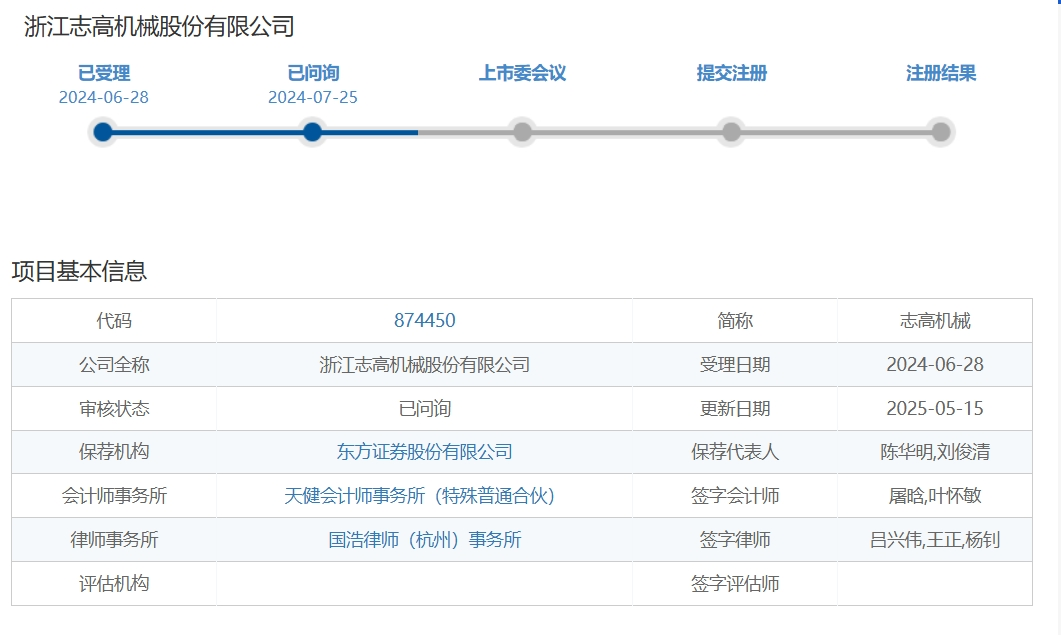Click the 签字律师 label cell

735,540
